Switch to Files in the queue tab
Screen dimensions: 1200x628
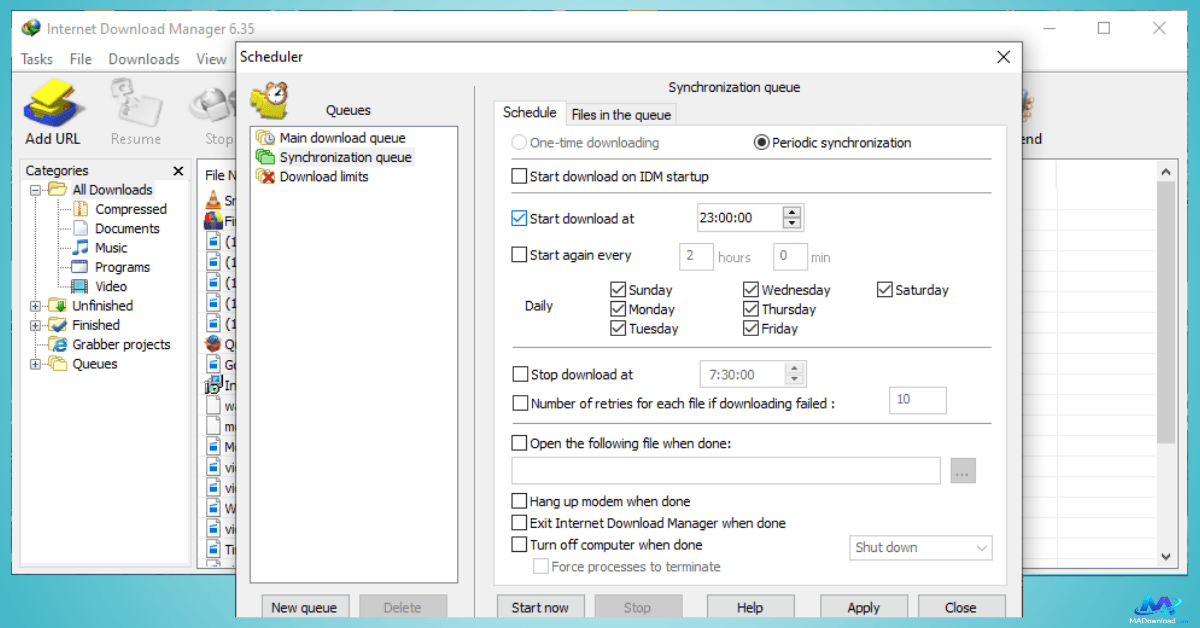tap(621, 115)
